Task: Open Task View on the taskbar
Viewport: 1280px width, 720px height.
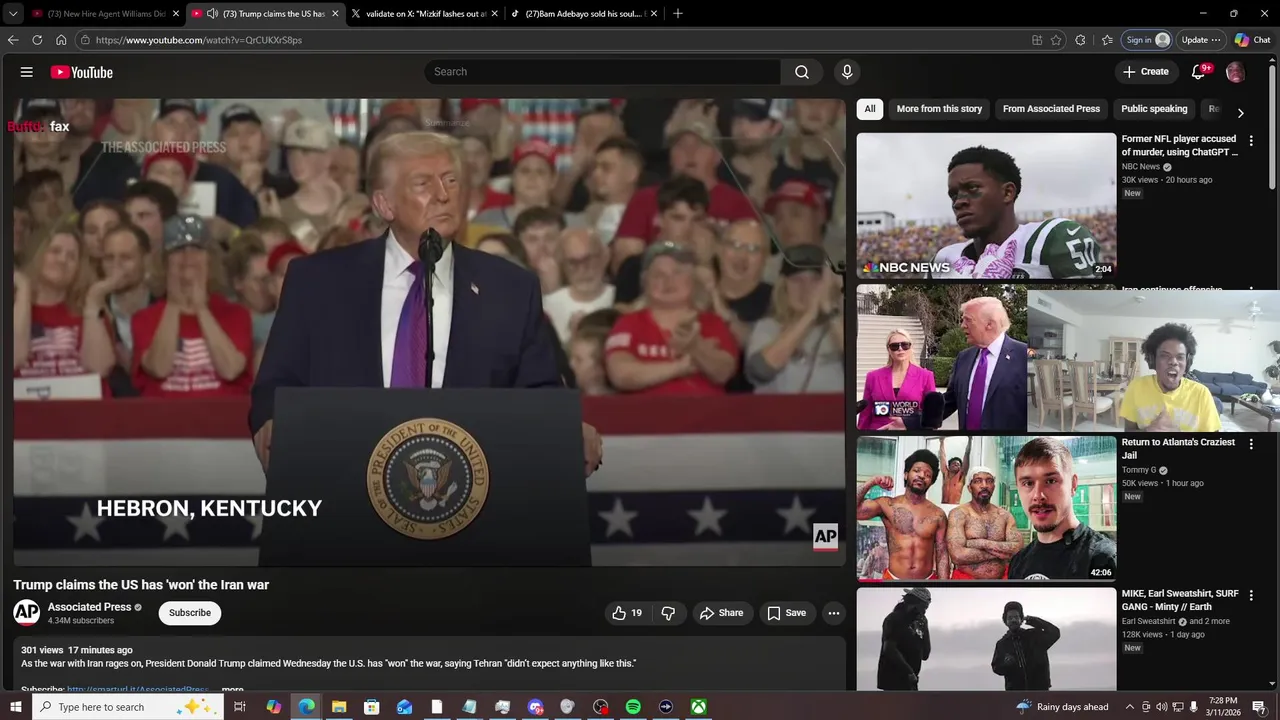Action: pos(240,707)
